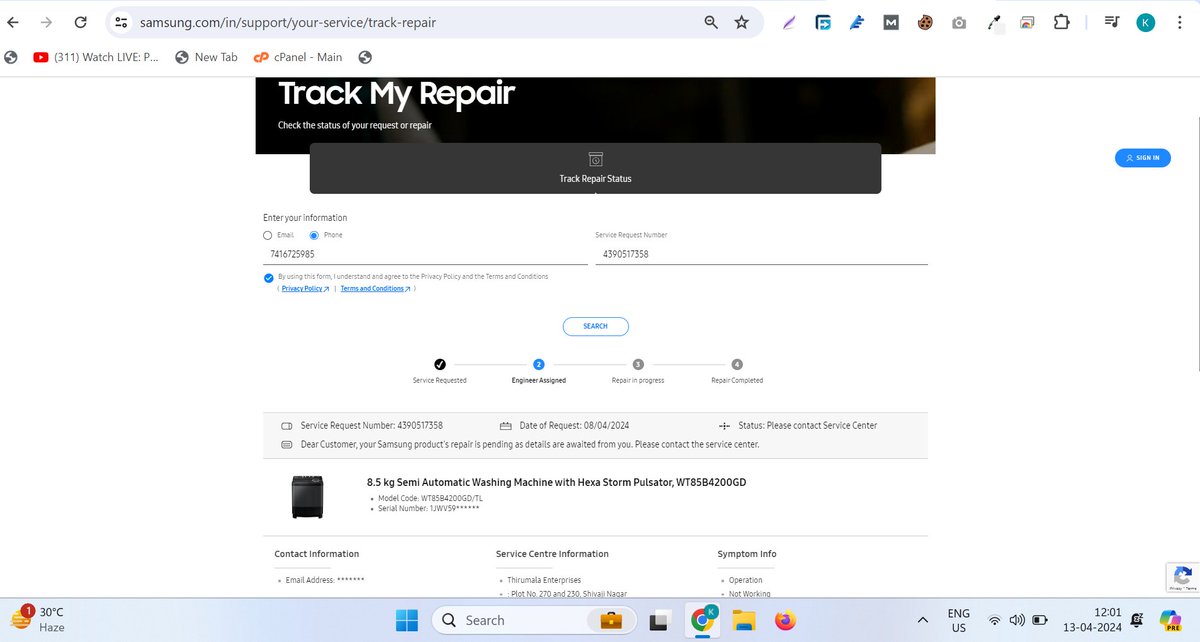Click the Repair in progress step 3 marker
1200x642 pixels.
(638, 365)
